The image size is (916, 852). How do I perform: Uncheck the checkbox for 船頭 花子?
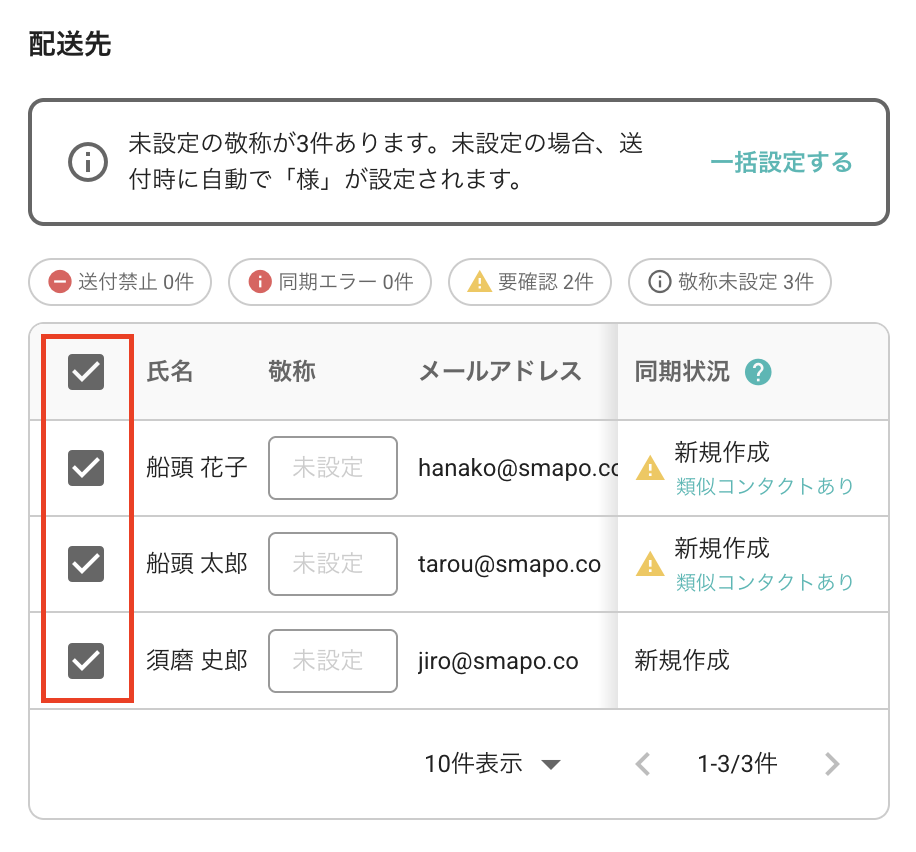(86, 467)
